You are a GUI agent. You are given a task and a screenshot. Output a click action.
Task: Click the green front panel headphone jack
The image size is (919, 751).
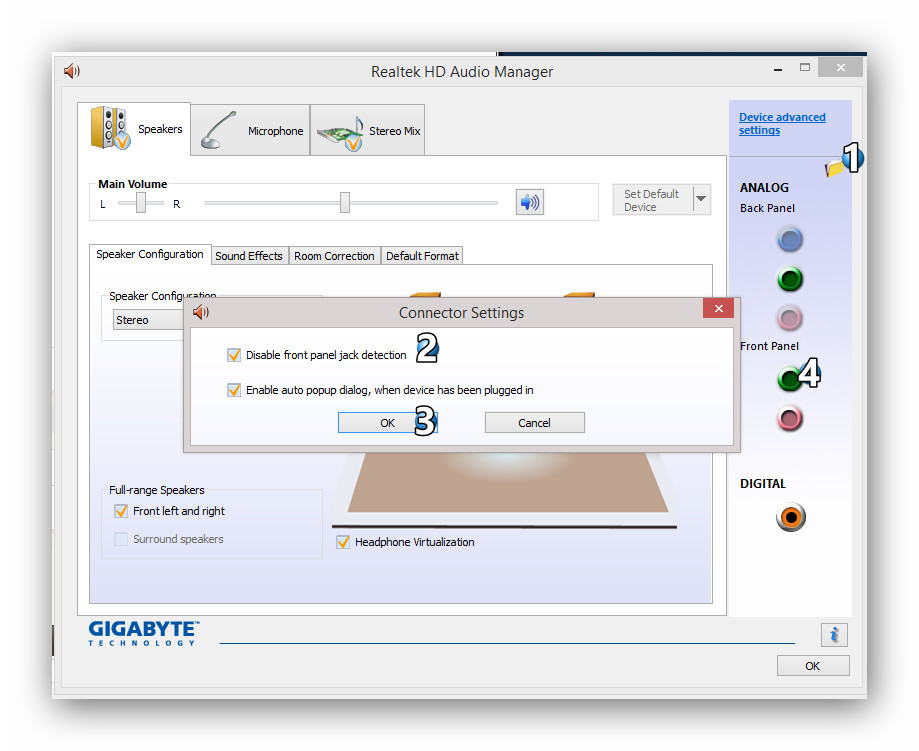click(789, 379)
